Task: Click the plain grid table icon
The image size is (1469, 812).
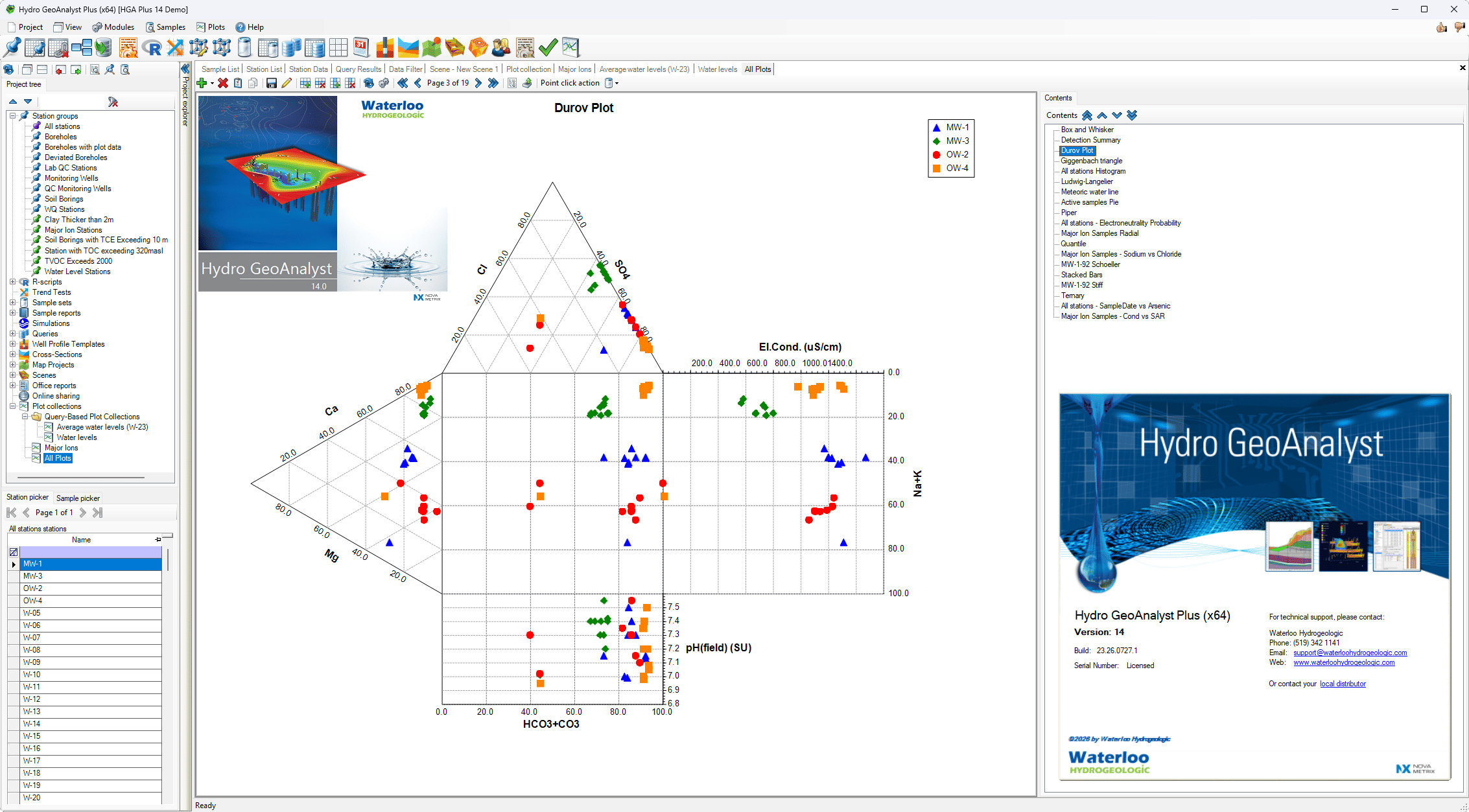Action: (x=338, y=47)
